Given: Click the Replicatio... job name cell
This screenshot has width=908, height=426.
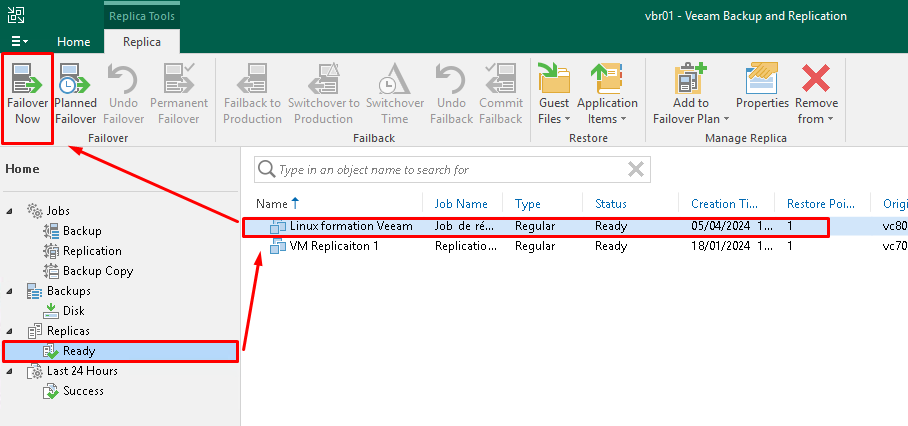Looking at the screenshot, I should pos(466,246).
